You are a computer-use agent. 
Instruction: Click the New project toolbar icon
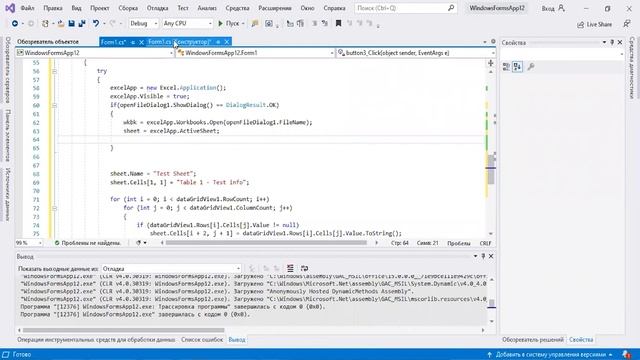tap(45, 24)
